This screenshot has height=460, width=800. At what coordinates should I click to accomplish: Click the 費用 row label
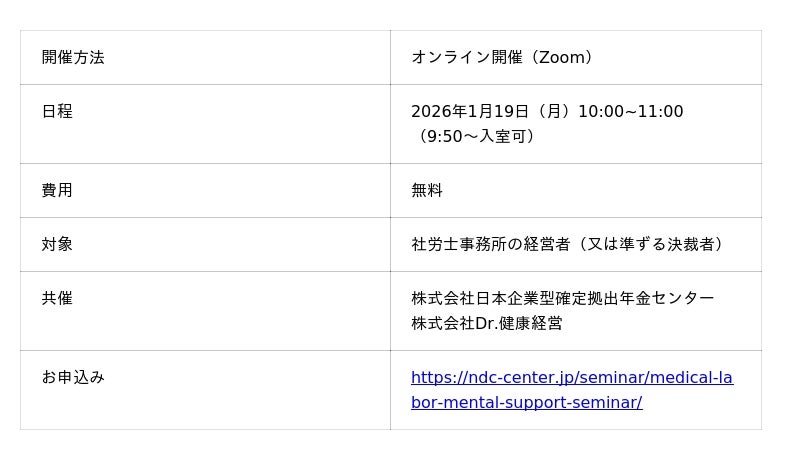(57, 191)
